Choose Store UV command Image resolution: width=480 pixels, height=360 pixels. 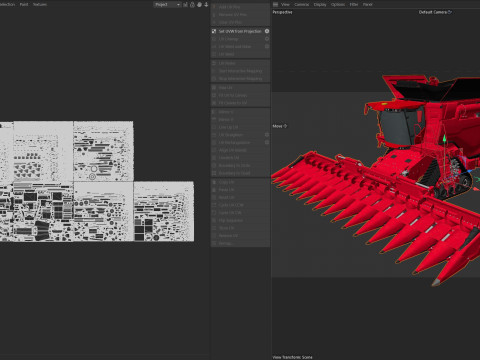click(x=240, y=228)
